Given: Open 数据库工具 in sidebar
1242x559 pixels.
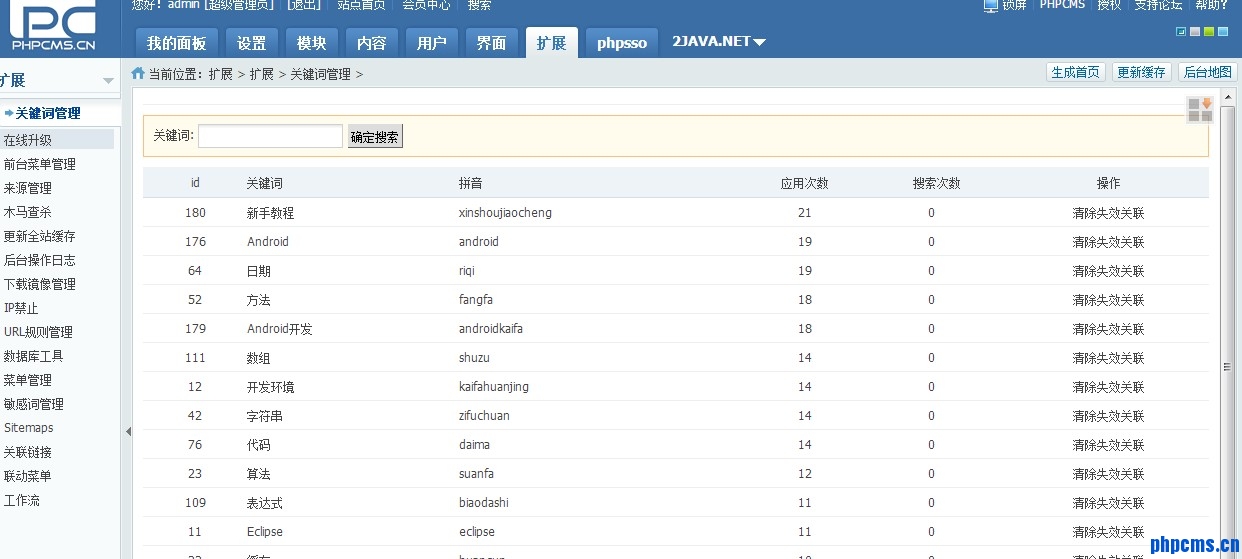Looking at the screenshot, I should [x=34, y=356].
